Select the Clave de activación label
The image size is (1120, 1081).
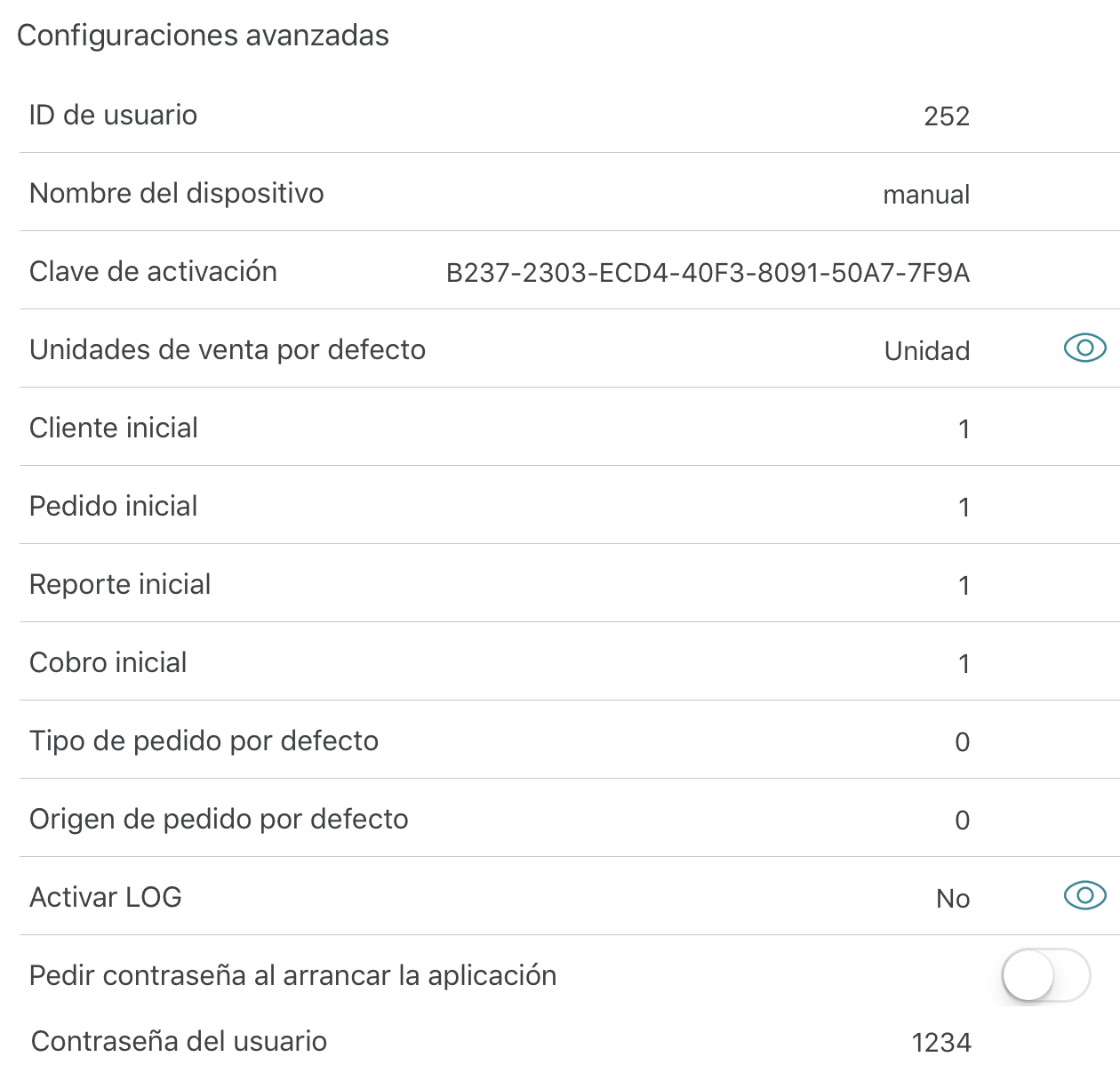tap(153, 271)
